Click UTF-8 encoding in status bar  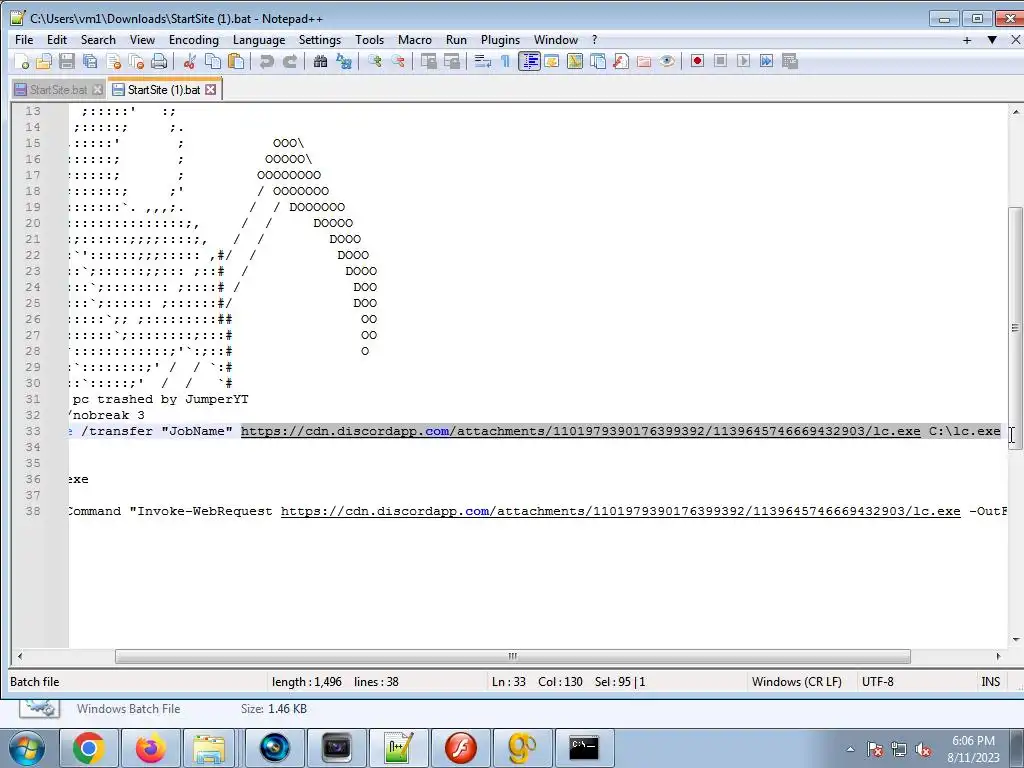(x=877, y=682)
